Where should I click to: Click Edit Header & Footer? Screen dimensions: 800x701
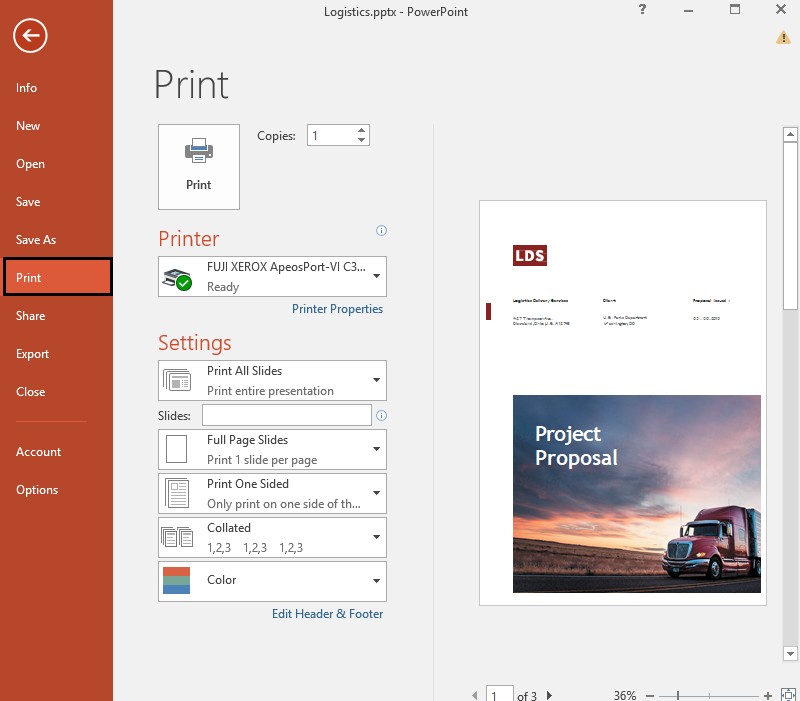point(327,613)
